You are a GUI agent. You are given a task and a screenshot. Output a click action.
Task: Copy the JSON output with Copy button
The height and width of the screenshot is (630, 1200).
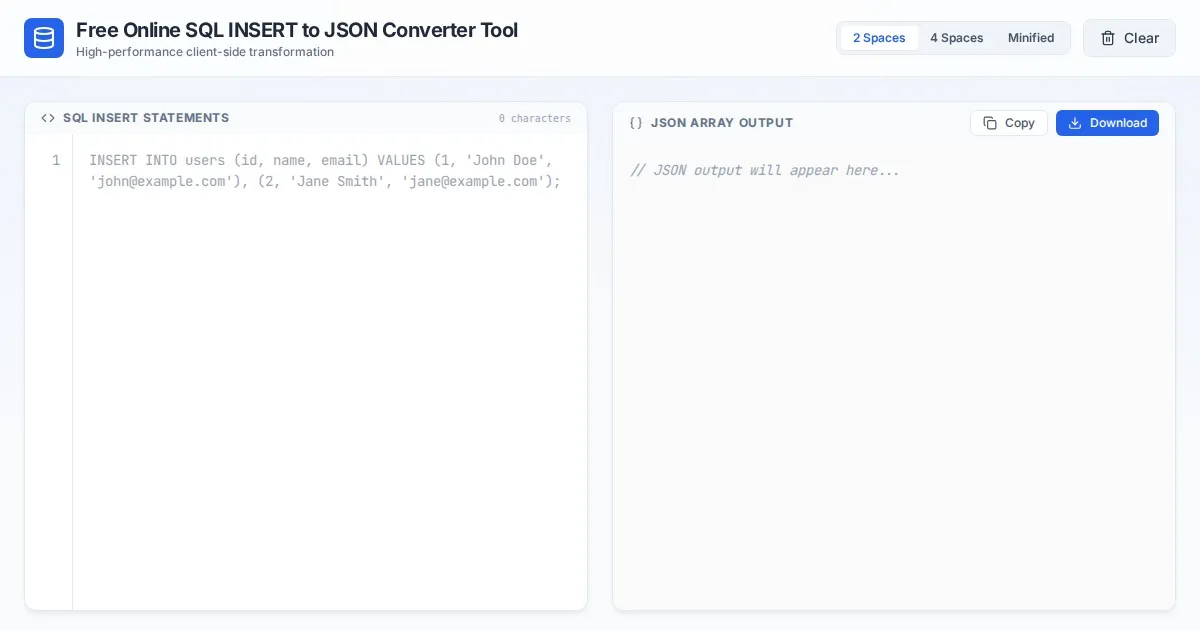point(1009,123)
